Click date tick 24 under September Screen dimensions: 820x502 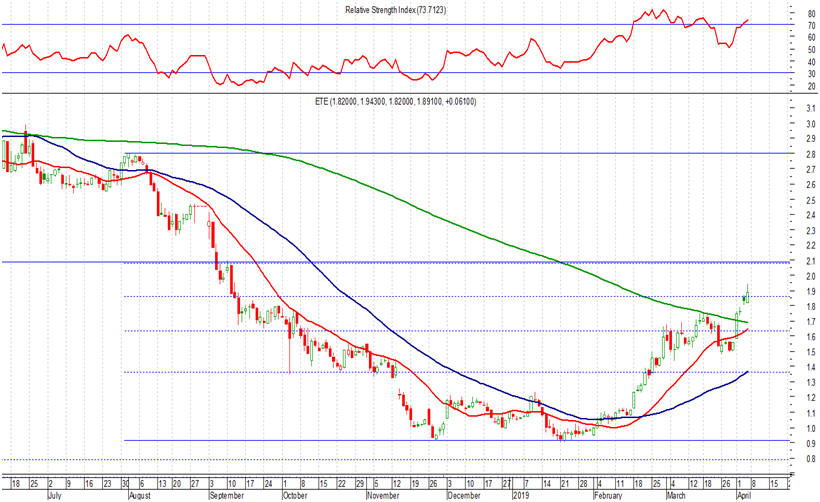tap(268, 484)
